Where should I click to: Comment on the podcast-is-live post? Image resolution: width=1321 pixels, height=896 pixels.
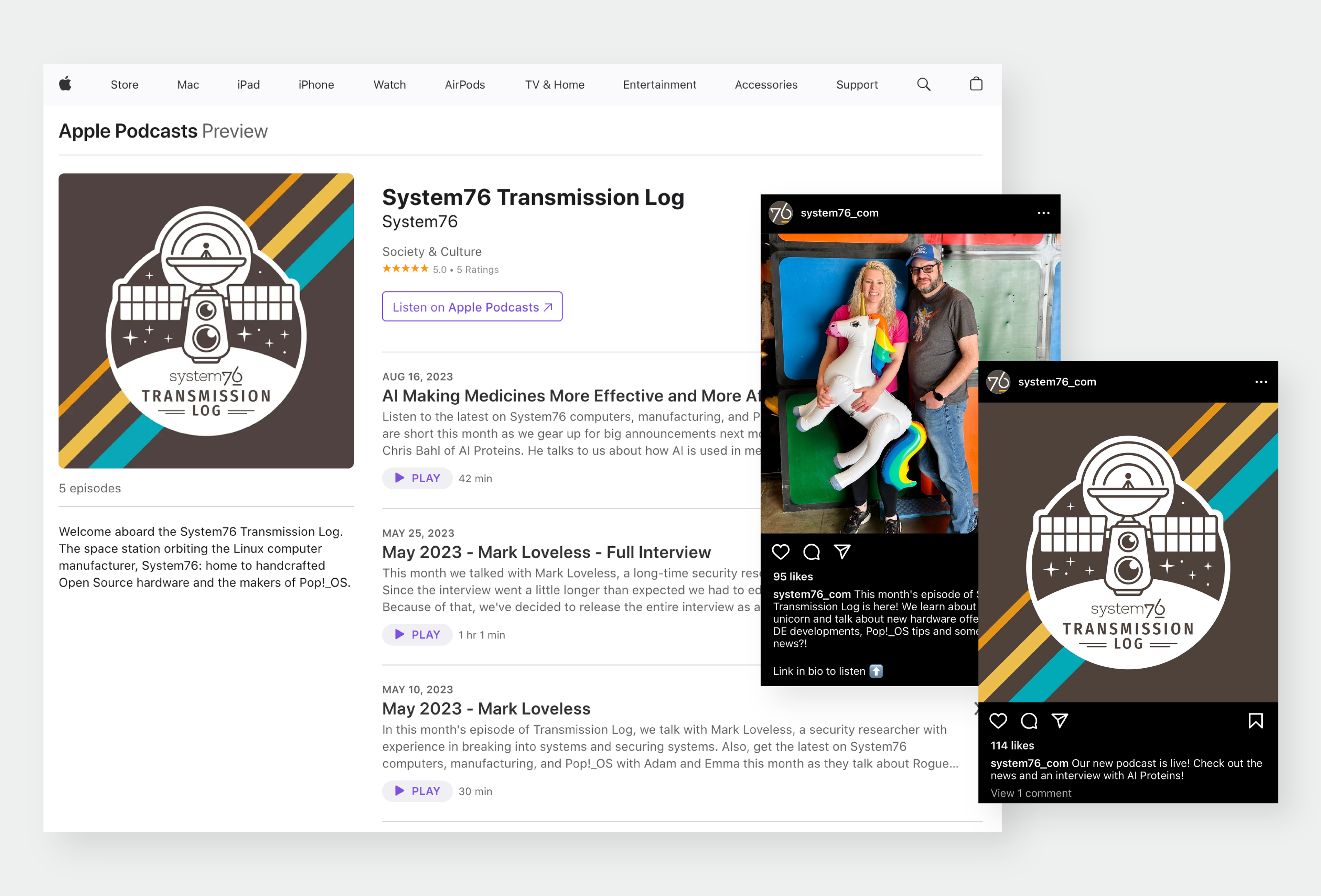1029,720
